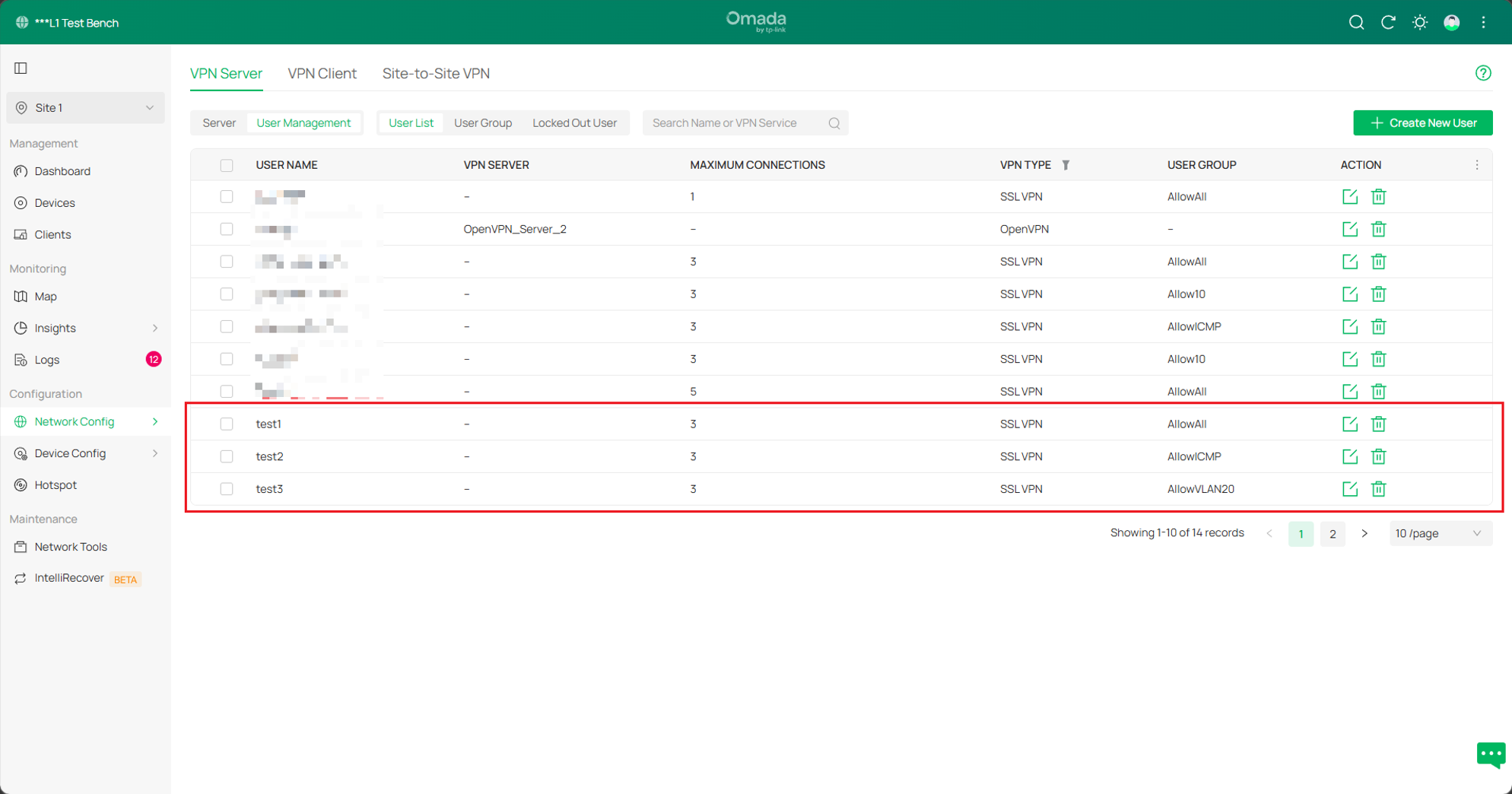Open the 10 /page size dropdown
The height and width of the screenshot is (794, 1512).
[x=1440, y=534]
